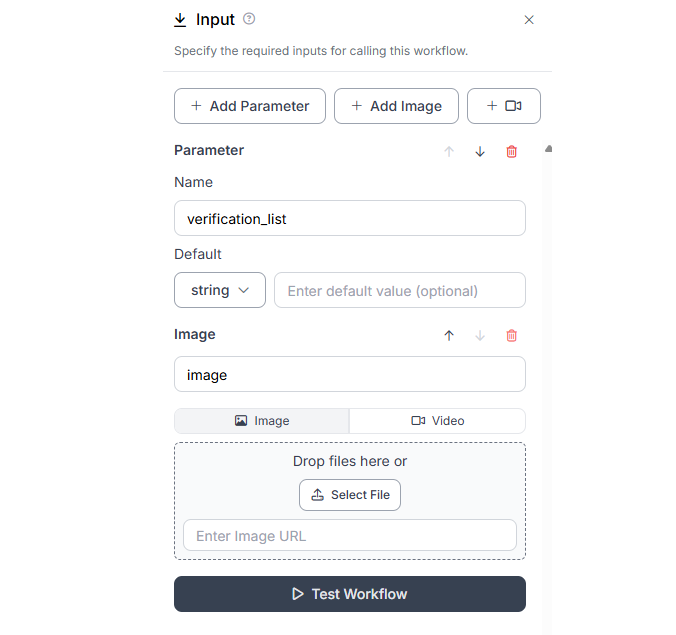Image resolution: width=676 pixels, height=635 pixels.
Task: Run the Test Workflow button
Action: pyautogui.click(x=350, y=594)
